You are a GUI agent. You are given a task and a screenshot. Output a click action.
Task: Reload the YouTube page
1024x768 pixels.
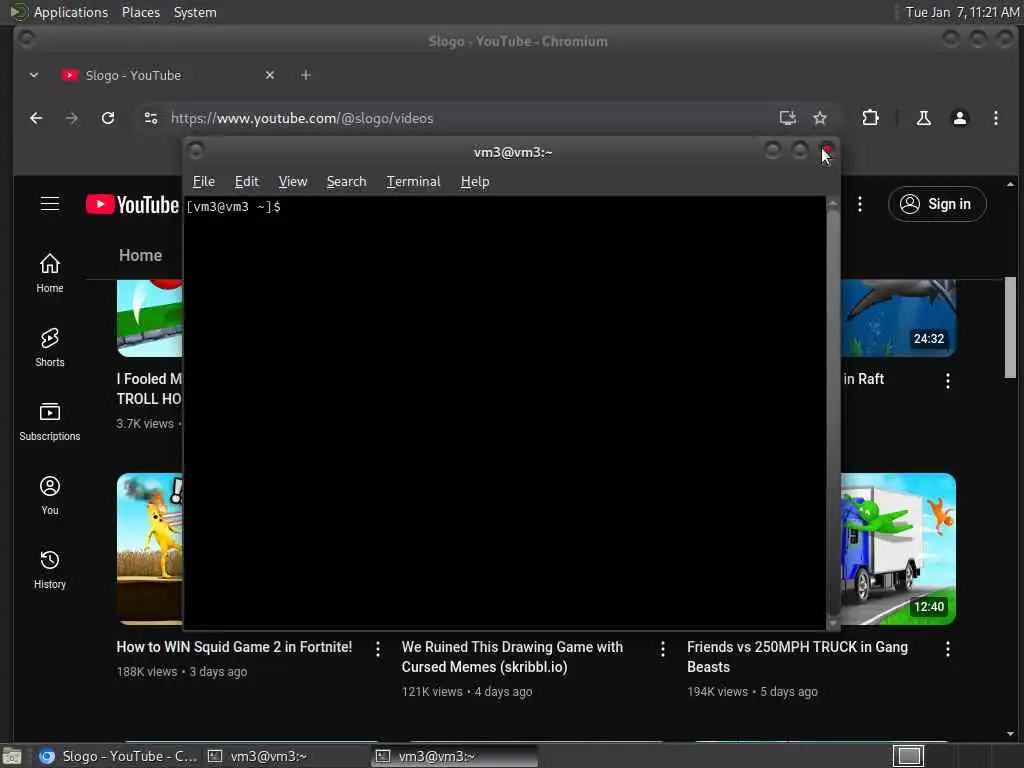(108, 118)
